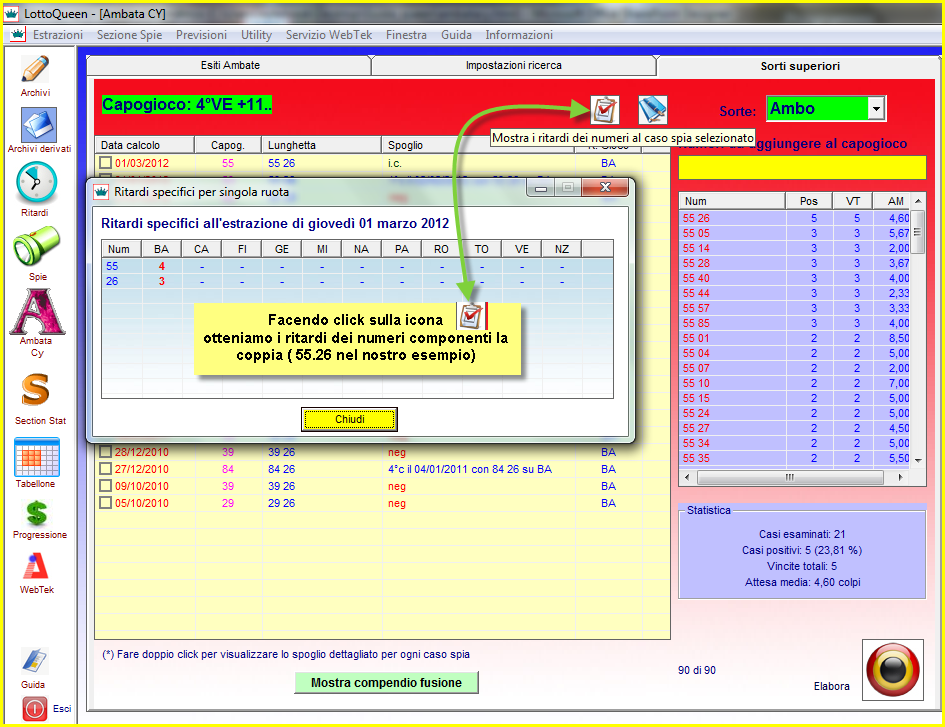The image size is (945, 727).
Task: Click the spoglio text 4°c il 04/01/2011
Action: (470, 468)
